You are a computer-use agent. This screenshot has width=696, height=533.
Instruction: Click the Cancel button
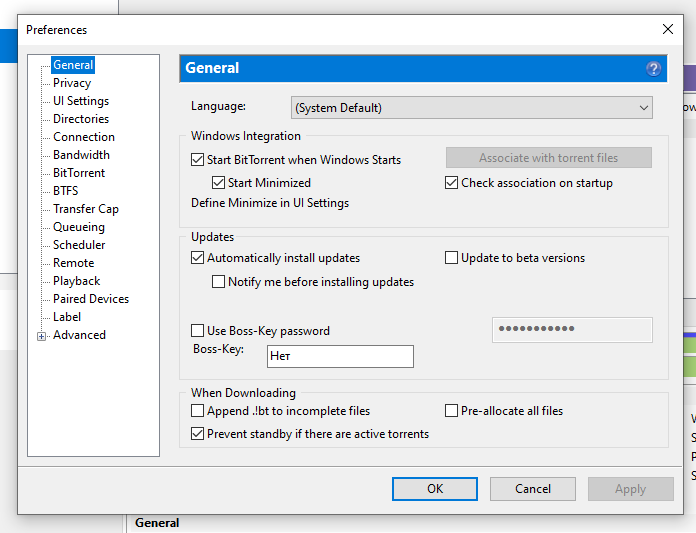pyautogui.click(x=532, y=489)
